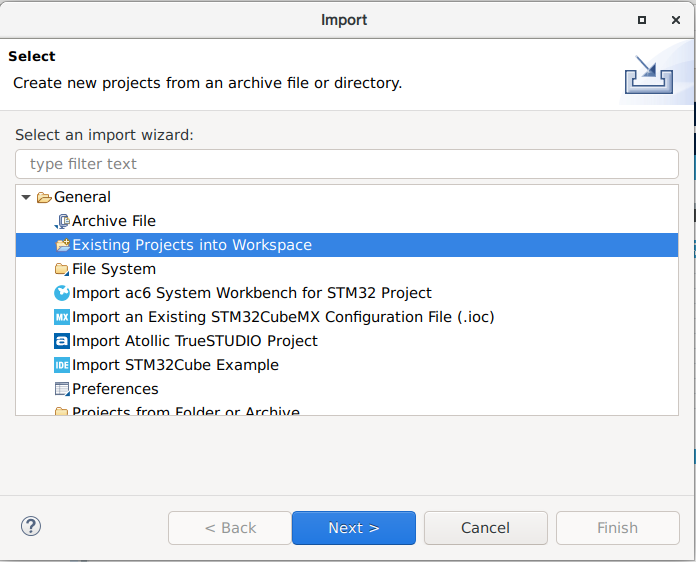The height and width of the screenshot is (562, 696).
Task: Click the General folder icon
Action: point(44,197)
